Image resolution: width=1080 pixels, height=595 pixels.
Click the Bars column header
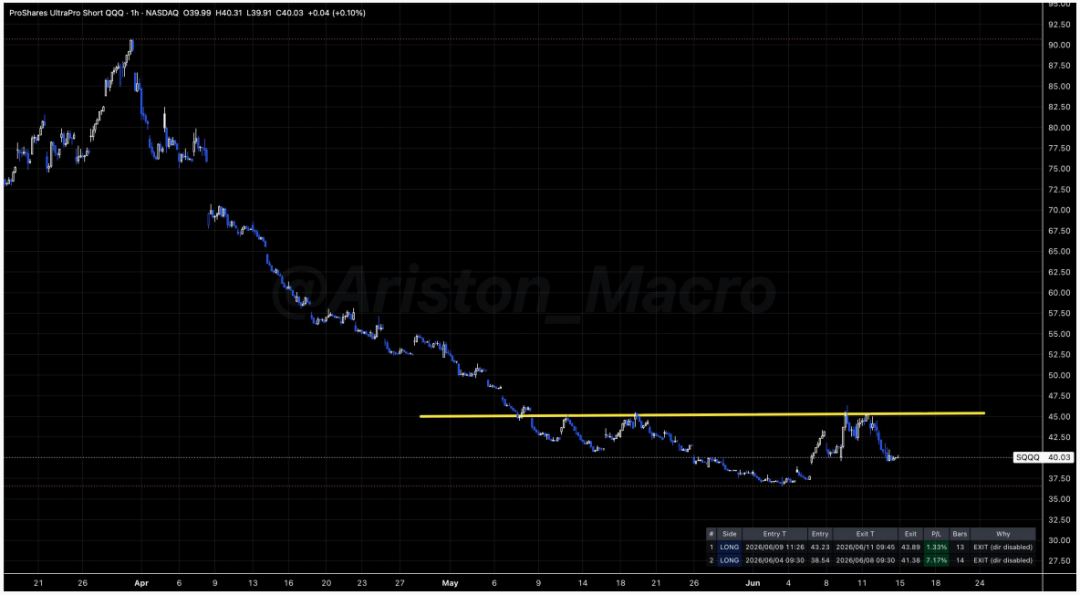(x=959, y=534)
